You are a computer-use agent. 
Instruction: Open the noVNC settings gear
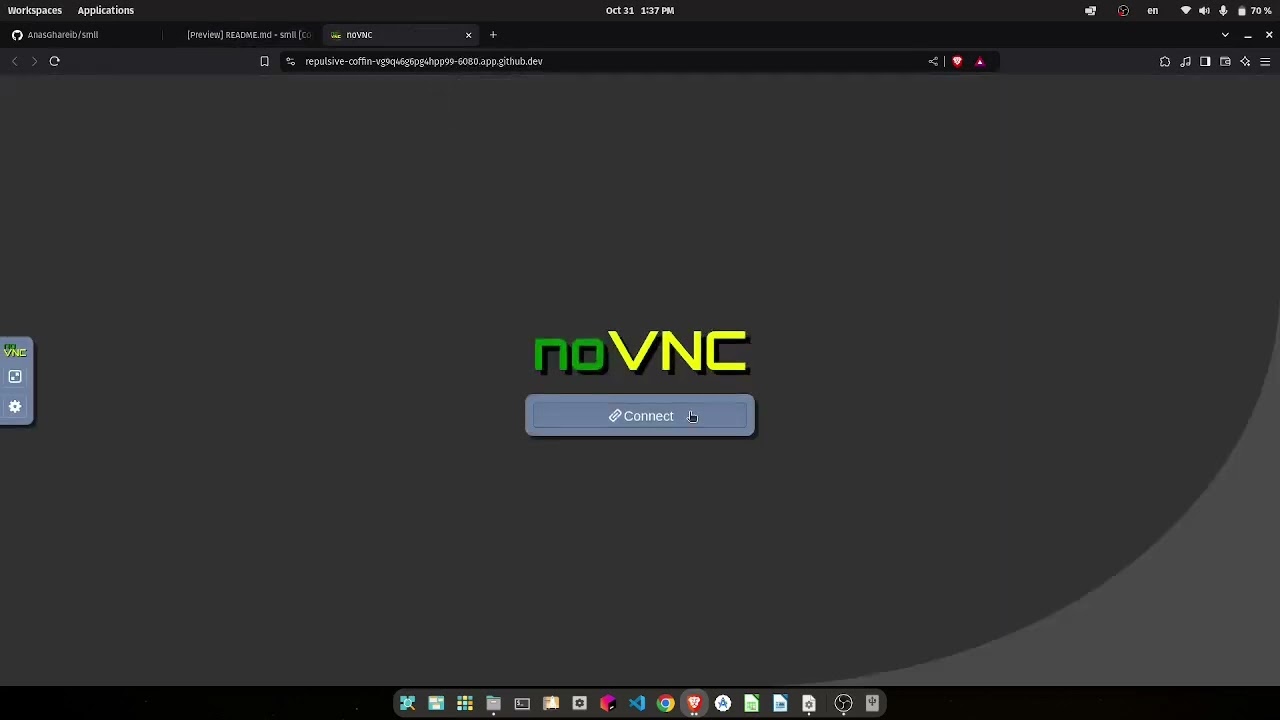(15, 407)
